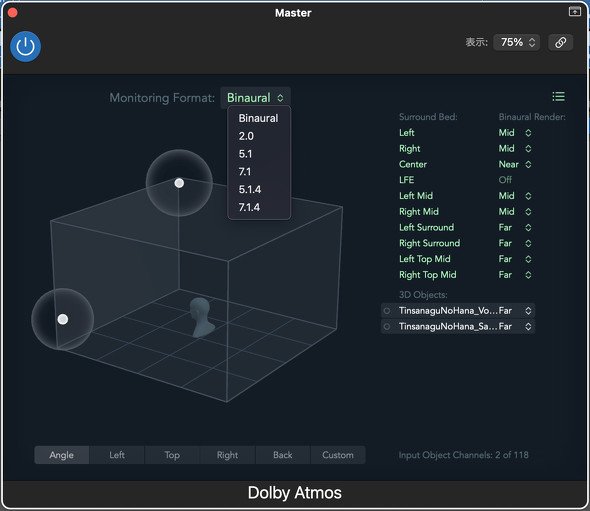The width and height of the screenshot is (590, 511).
Task: Select the 3D head model
Action: click(201, 317)
